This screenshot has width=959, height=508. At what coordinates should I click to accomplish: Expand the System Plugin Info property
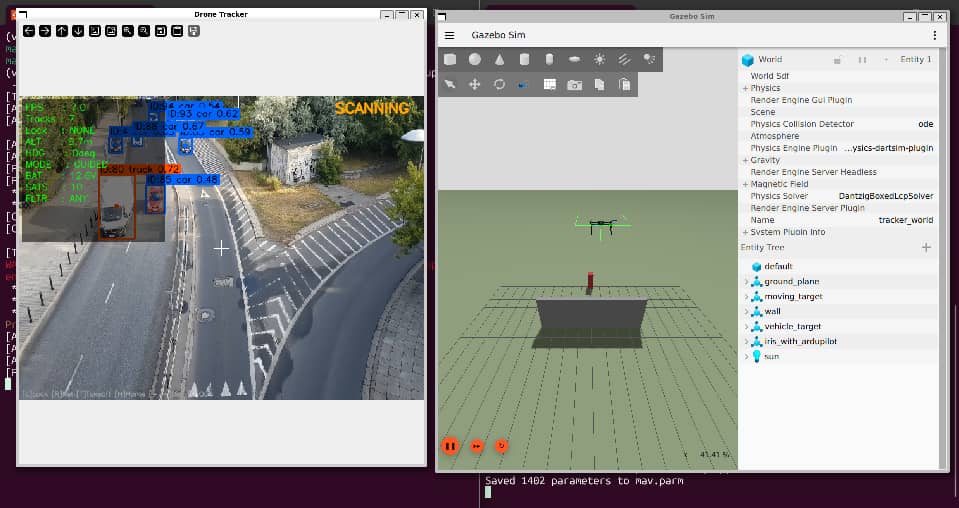[746, 232]
